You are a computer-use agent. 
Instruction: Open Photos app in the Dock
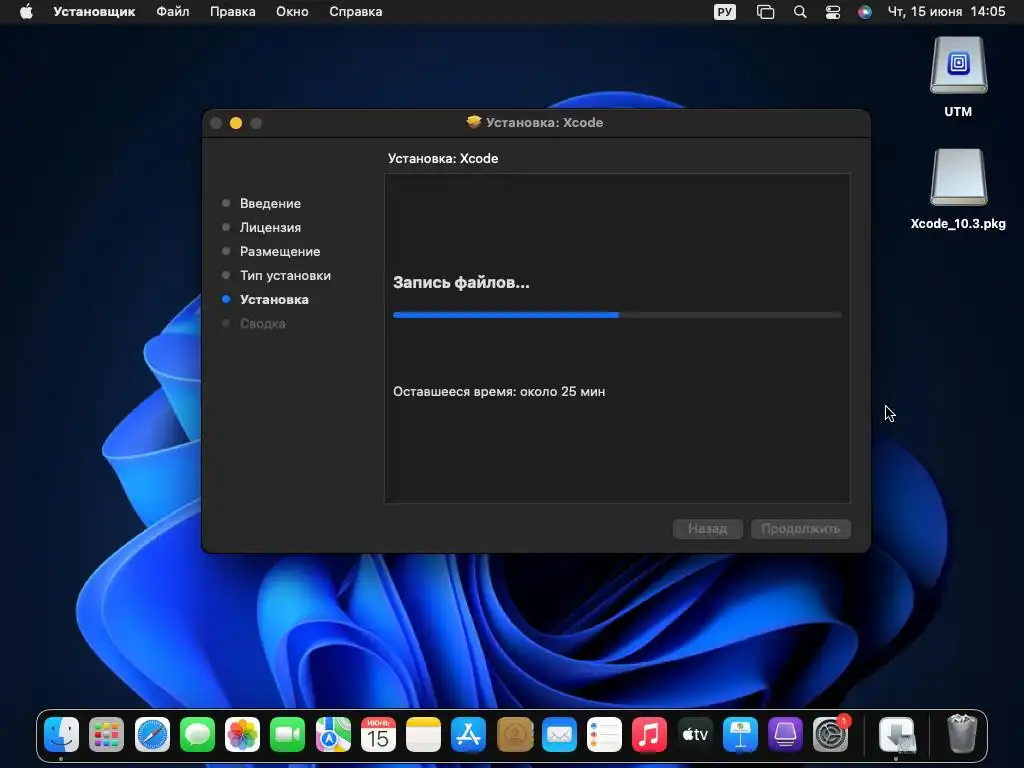(242, 734)
